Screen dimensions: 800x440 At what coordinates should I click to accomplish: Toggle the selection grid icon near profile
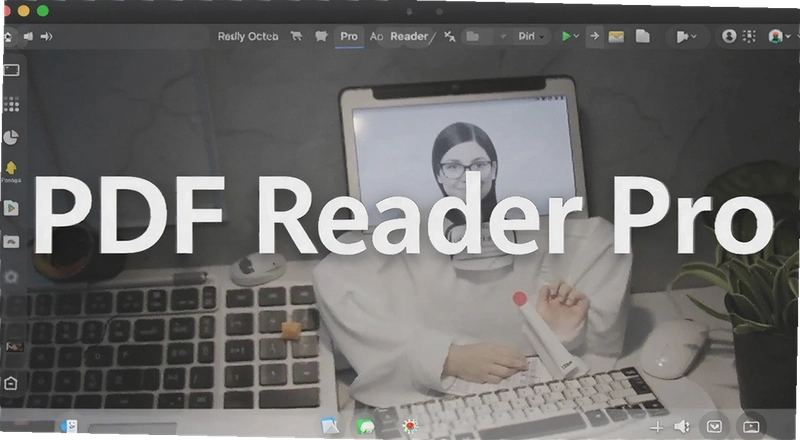[748, 36]
